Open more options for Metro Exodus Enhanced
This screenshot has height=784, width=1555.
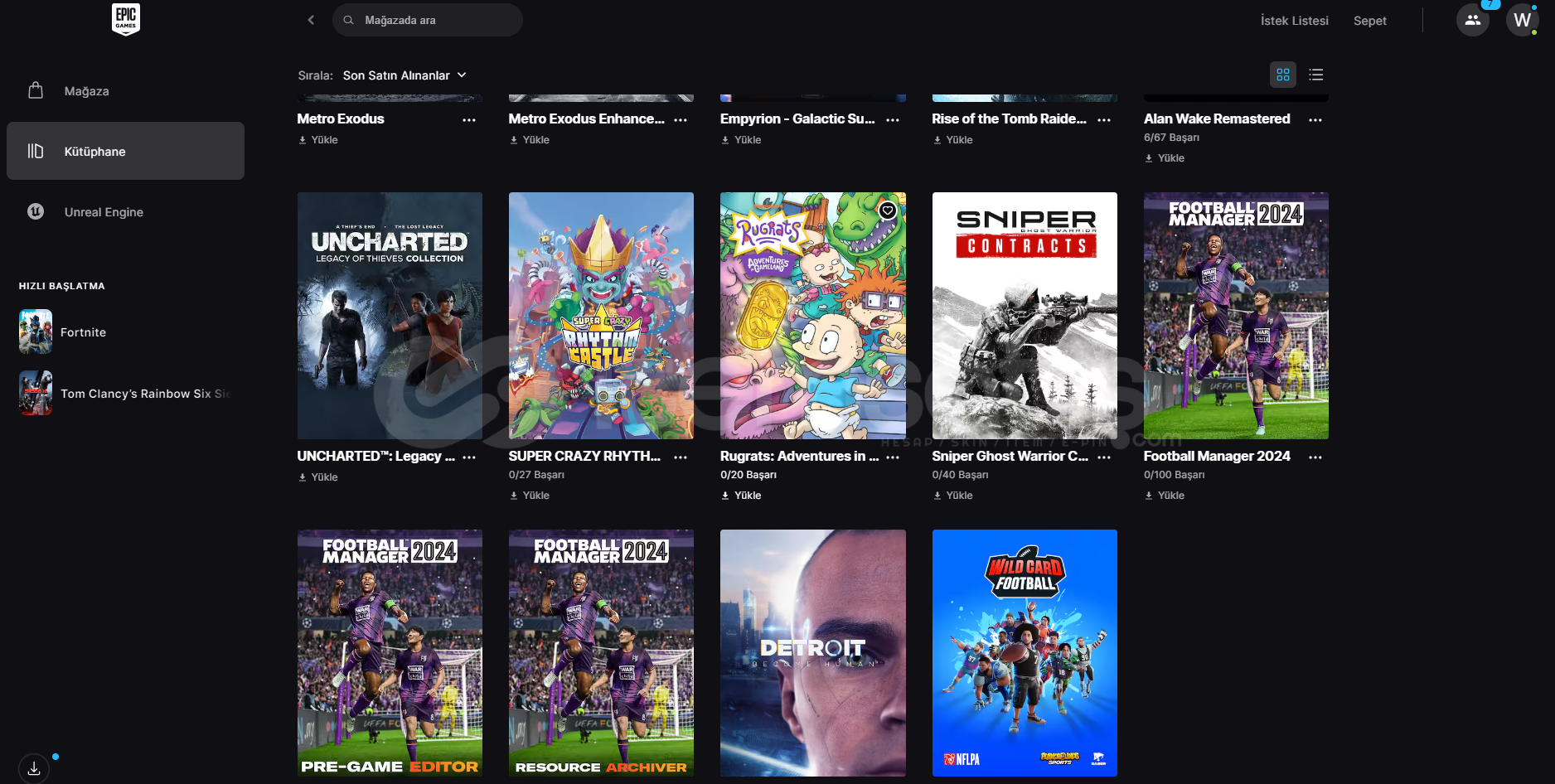click(x=681, y=119)
